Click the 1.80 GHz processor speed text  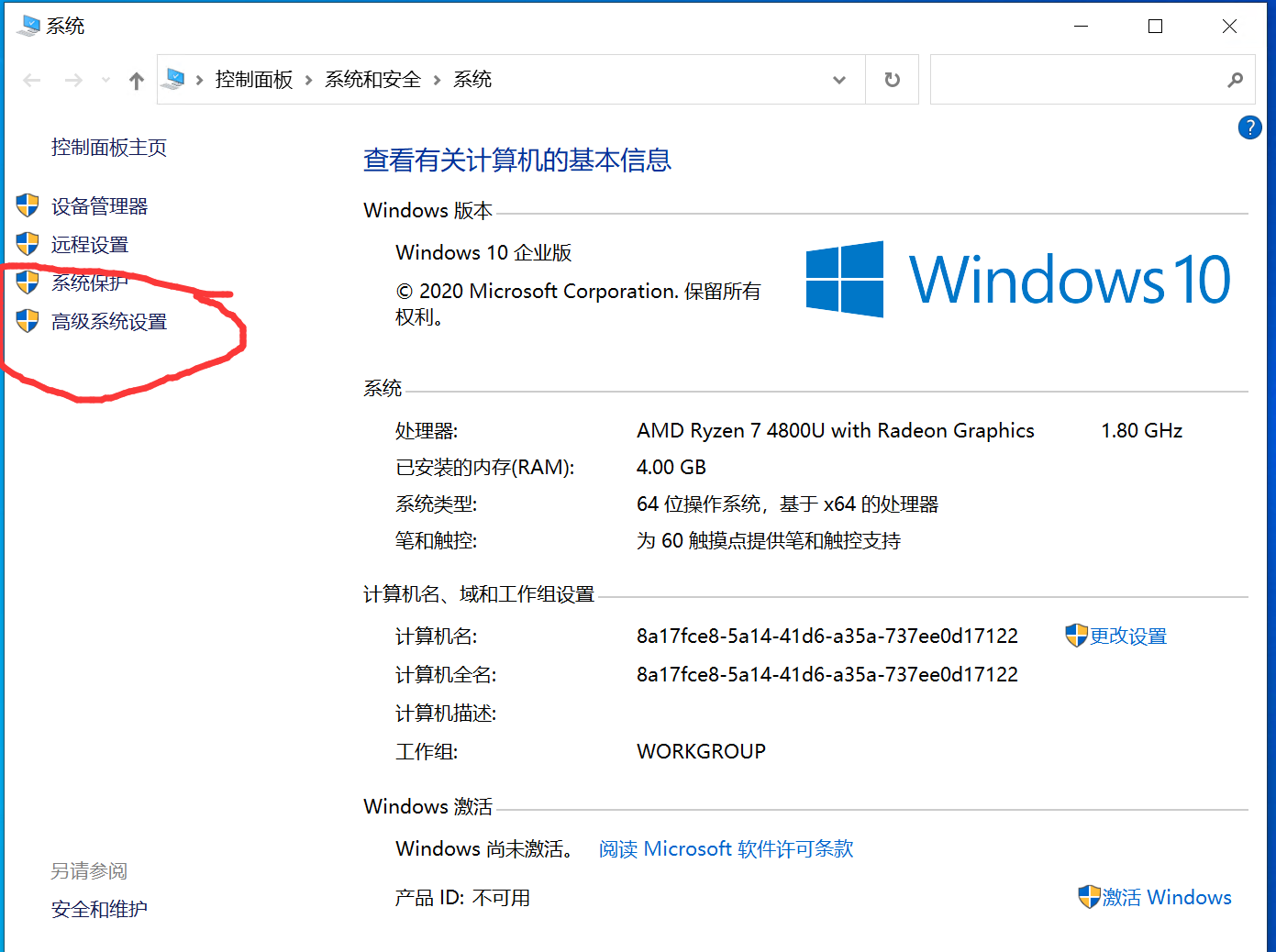click(1142, 431)
